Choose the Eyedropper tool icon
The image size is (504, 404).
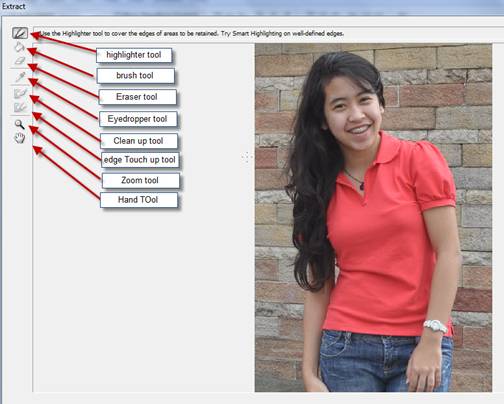20,77
